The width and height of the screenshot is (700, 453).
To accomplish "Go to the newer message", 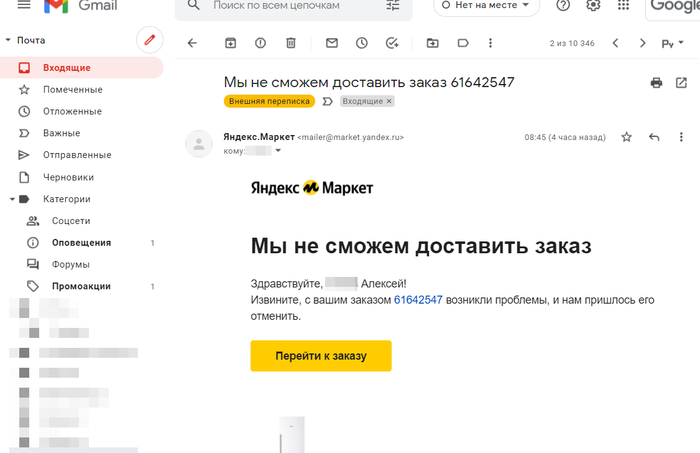I will pos(616,43).
